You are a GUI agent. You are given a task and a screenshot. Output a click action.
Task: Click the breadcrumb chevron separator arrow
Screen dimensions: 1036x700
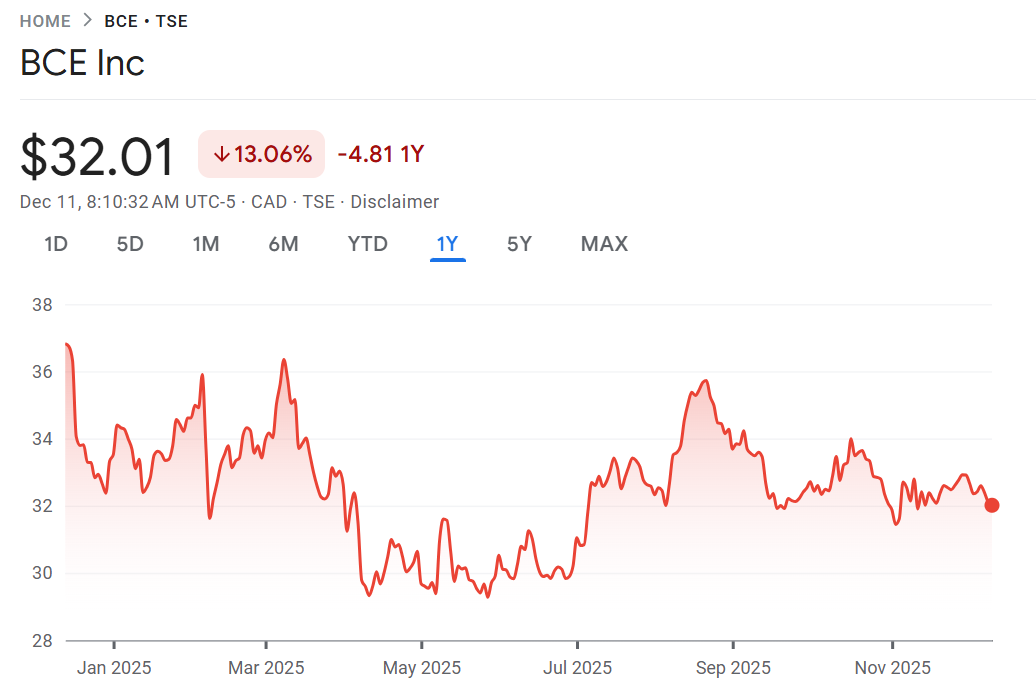click(88, 21)
